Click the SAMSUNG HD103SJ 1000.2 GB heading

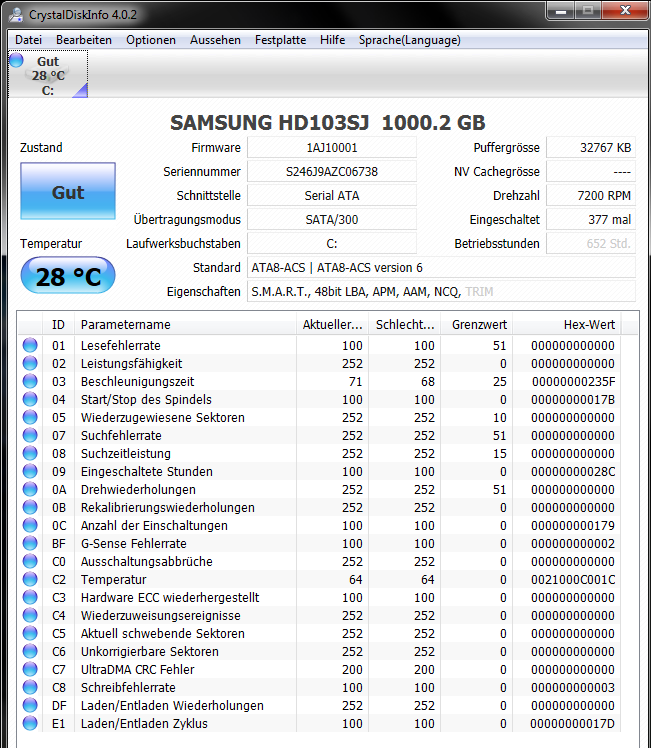[x=328, y=123]
